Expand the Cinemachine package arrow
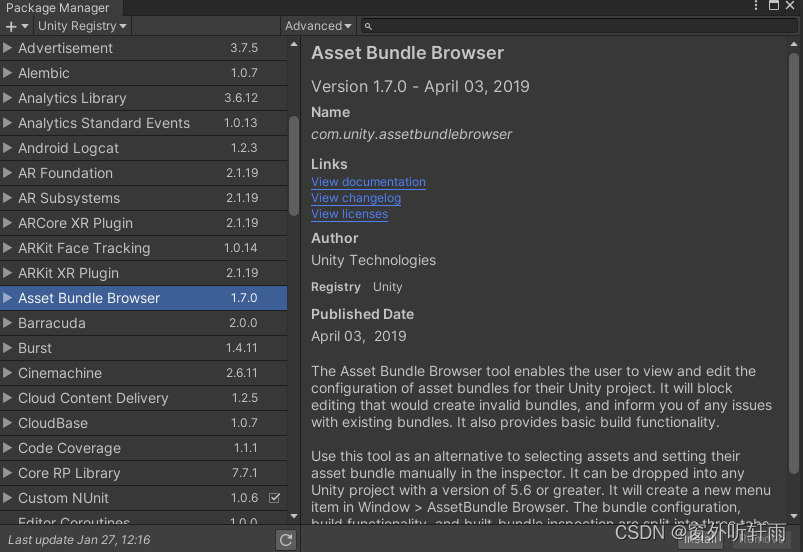This screenshot has width=803, height=552. pos(7,373)
